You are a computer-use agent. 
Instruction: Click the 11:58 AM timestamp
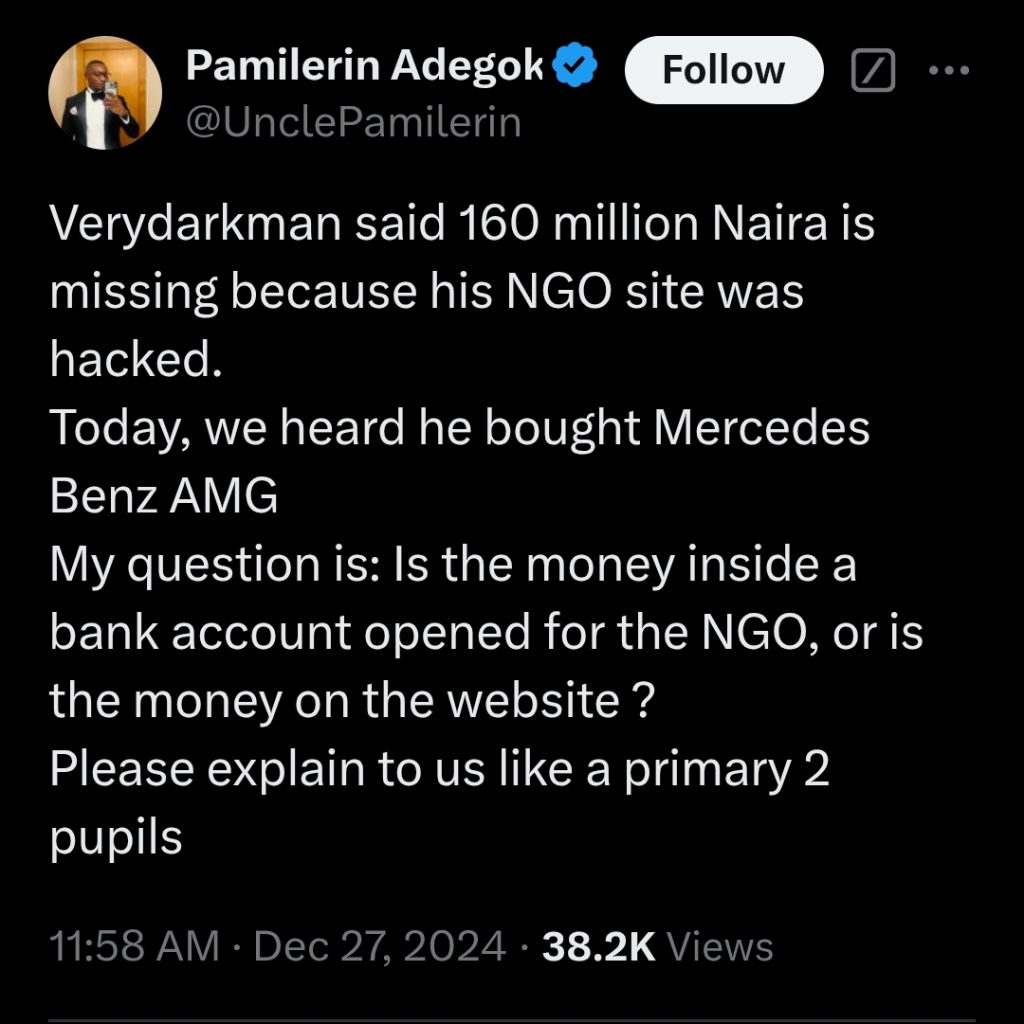(134, 946)
